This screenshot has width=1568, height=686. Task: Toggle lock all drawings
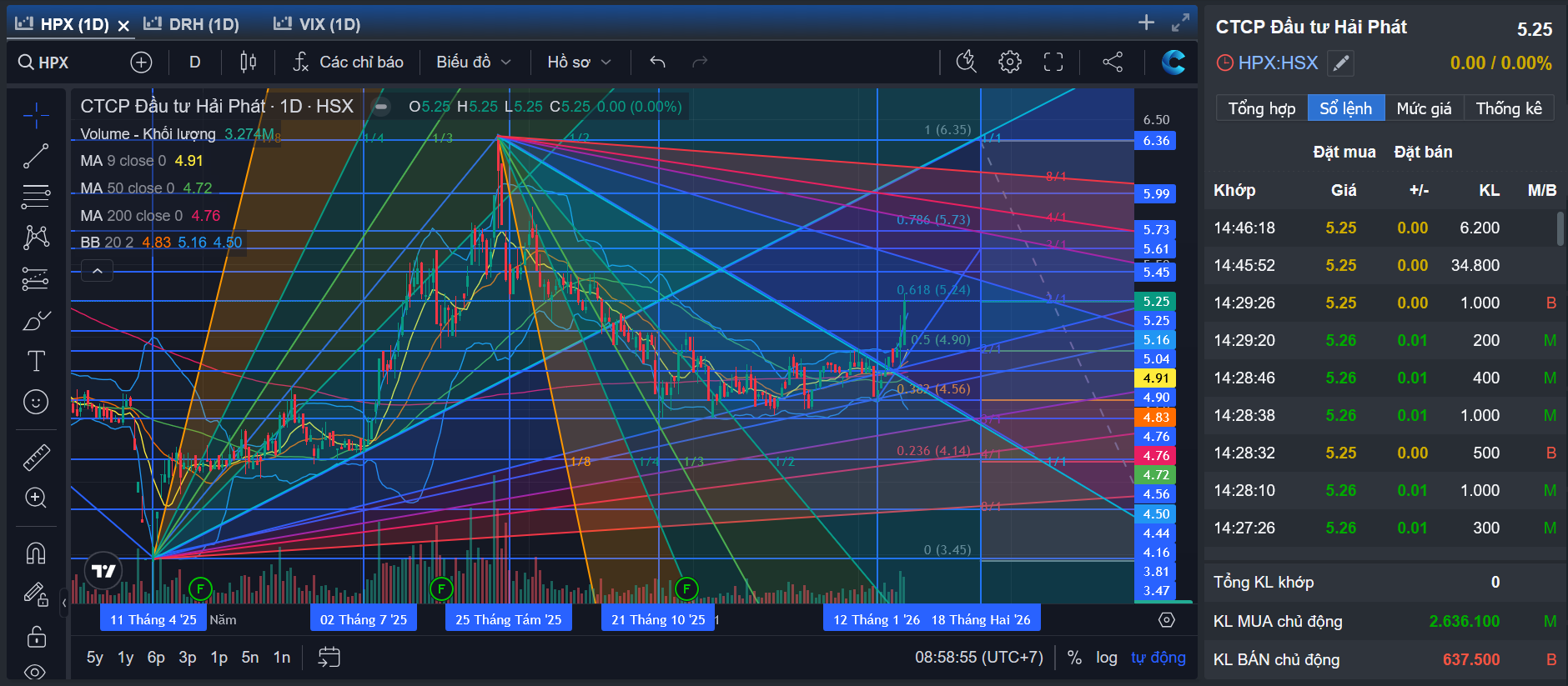[x=36, y=637]
